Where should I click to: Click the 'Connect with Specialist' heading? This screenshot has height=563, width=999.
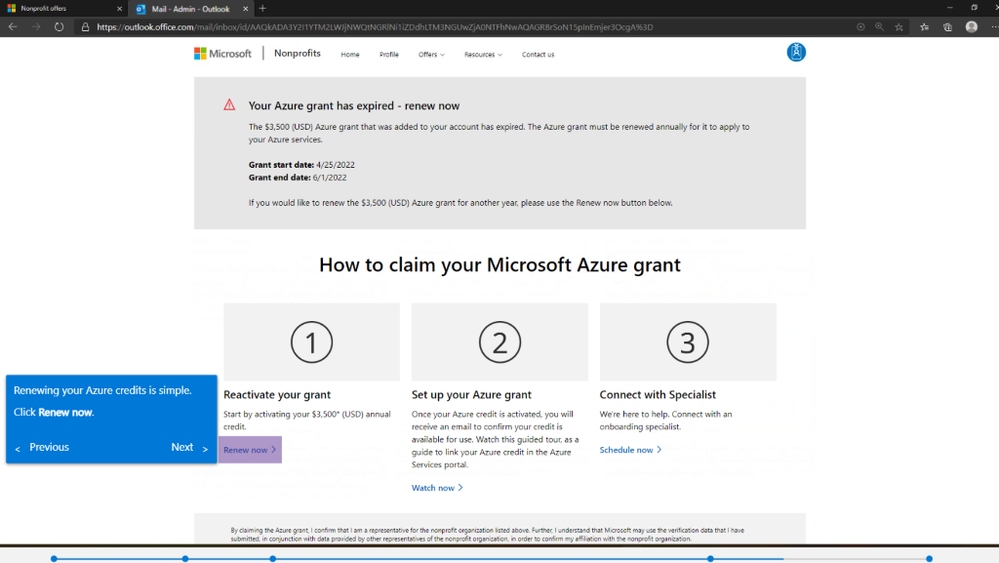point(658,395)
